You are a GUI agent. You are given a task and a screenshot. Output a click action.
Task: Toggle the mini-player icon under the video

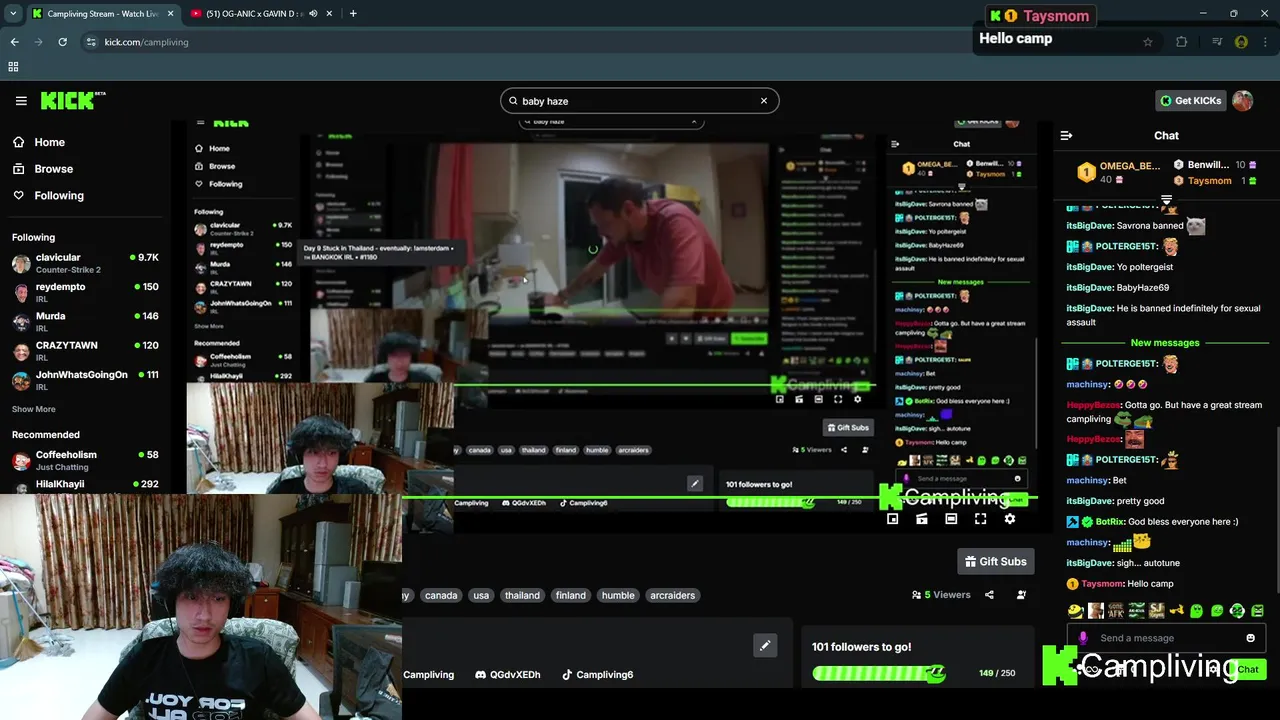[893, 519]
